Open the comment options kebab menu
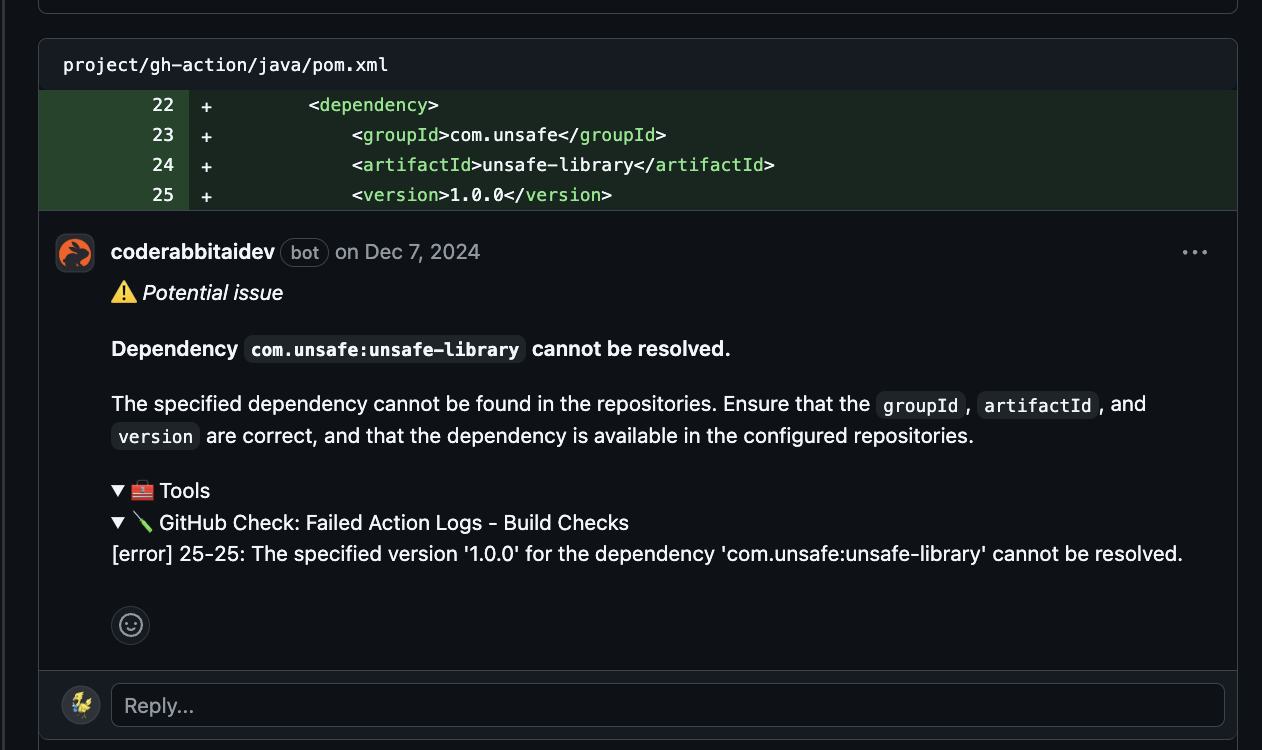 1194,252
